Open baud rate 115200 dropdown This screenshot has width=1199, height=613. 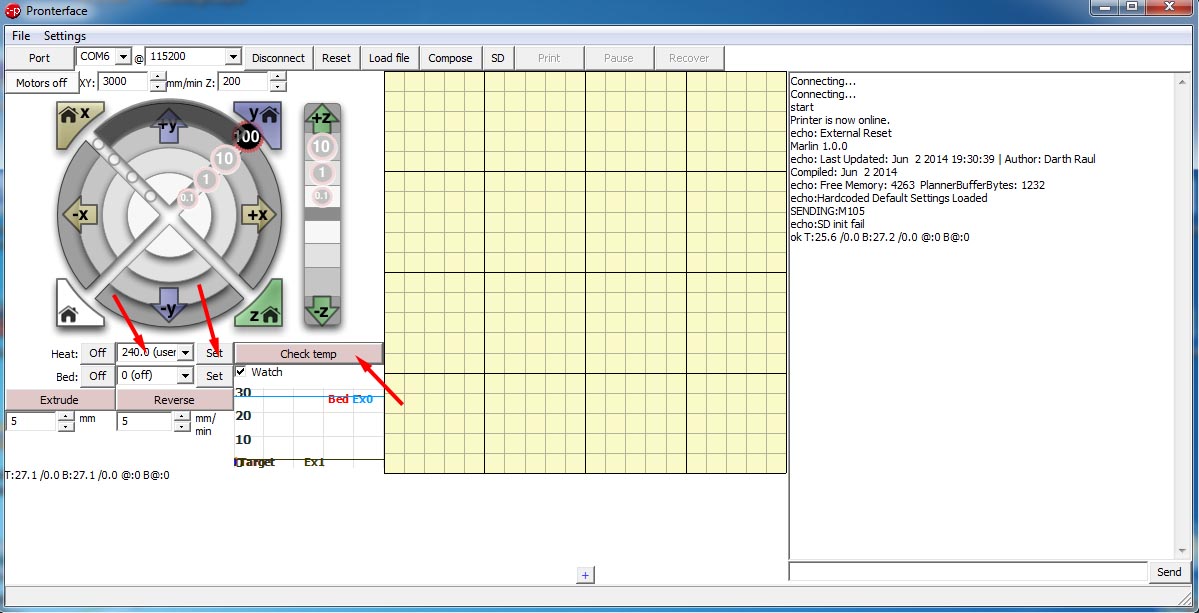[x=233, y=57]
